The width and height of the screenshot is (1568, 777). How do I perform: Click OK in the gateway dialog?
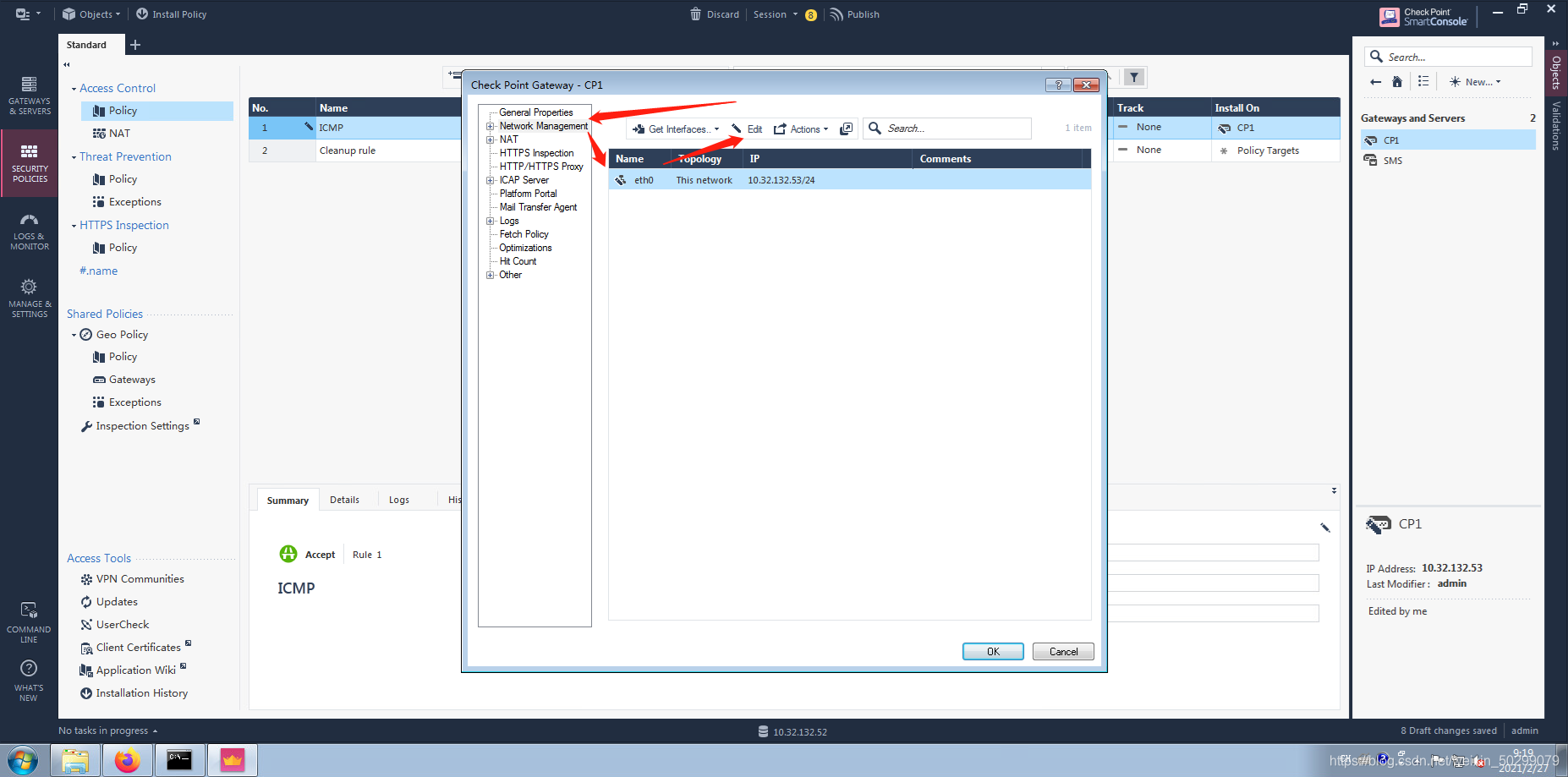click(993, 651)
